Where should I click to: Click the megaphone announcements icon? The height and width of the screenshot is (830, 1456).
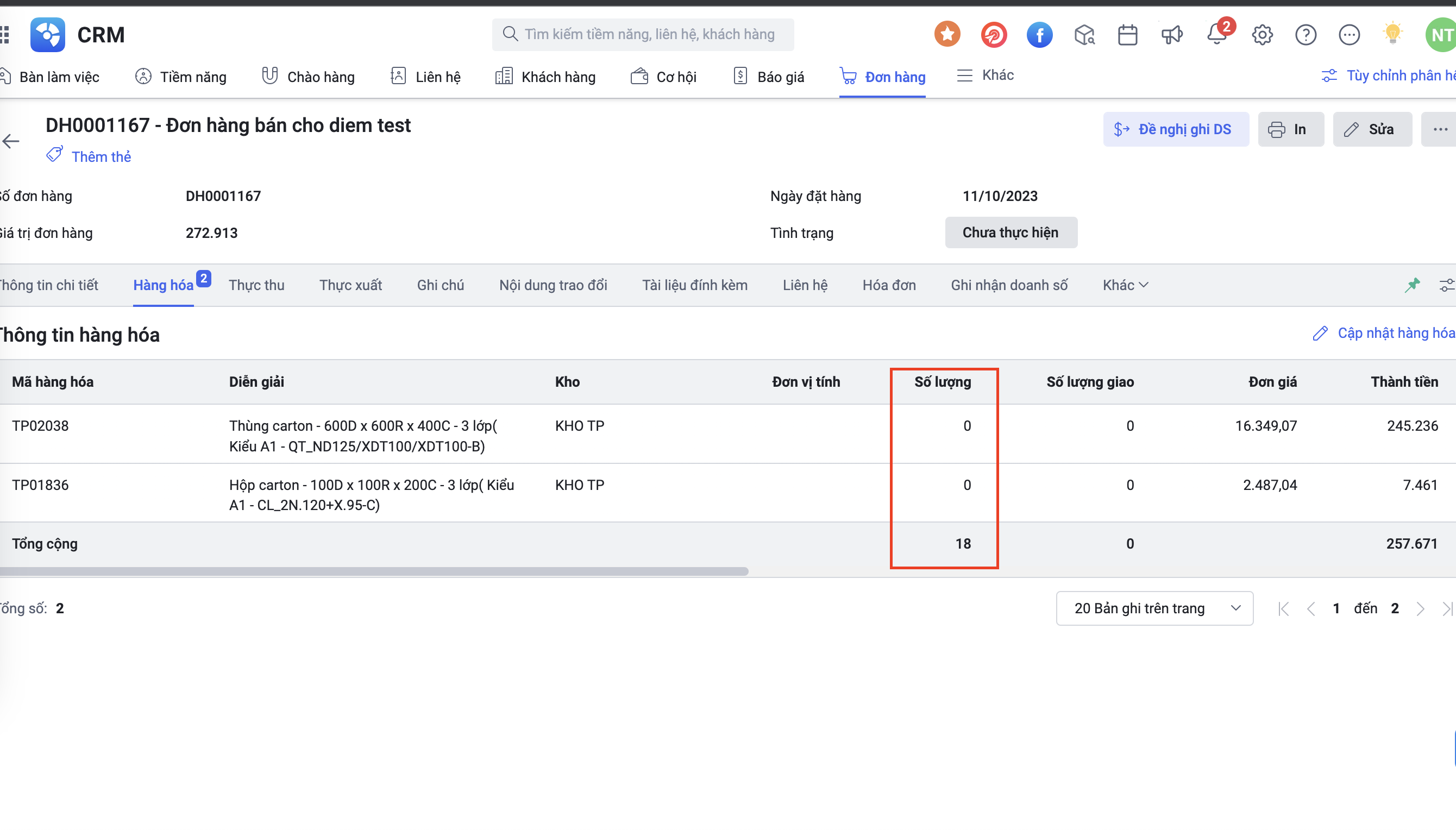coord(1171,35)
